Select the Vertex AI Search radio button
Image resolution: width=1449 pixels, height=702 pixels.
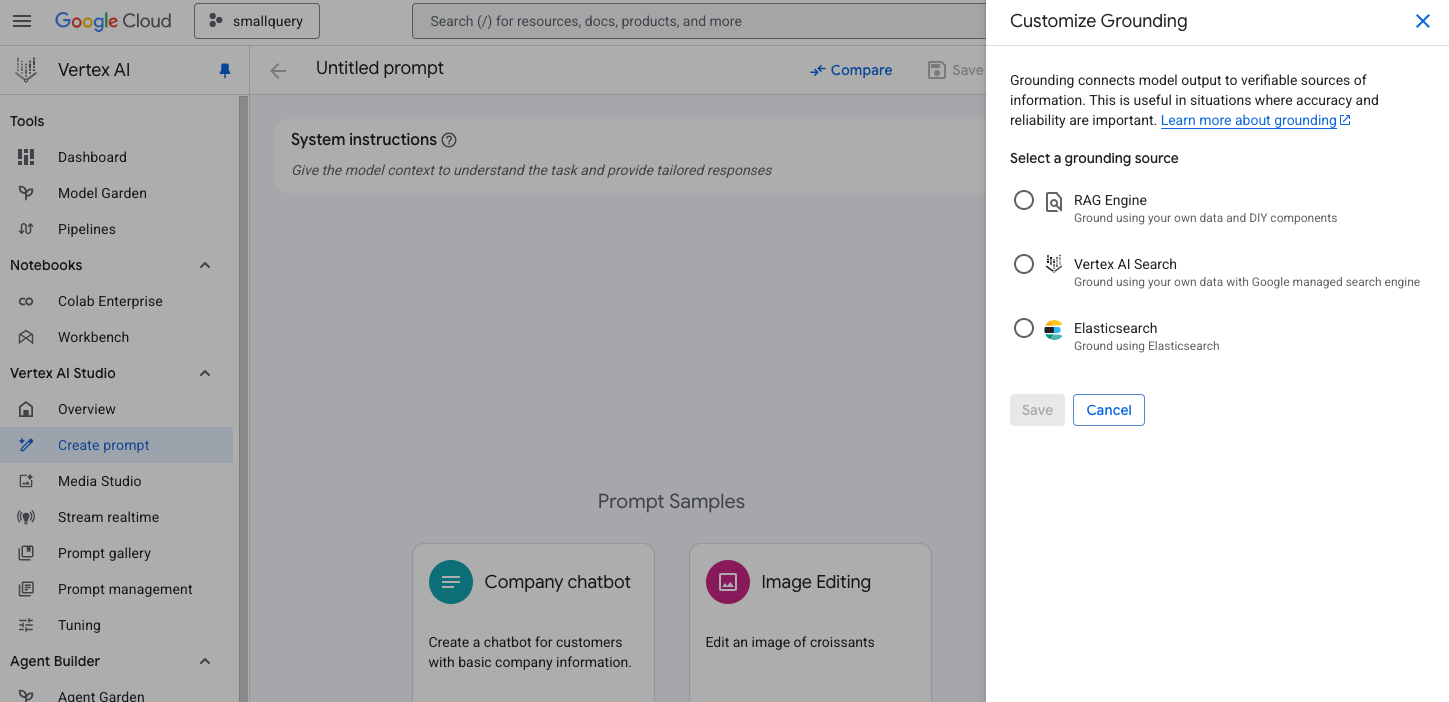click(x=1024, y=264)
